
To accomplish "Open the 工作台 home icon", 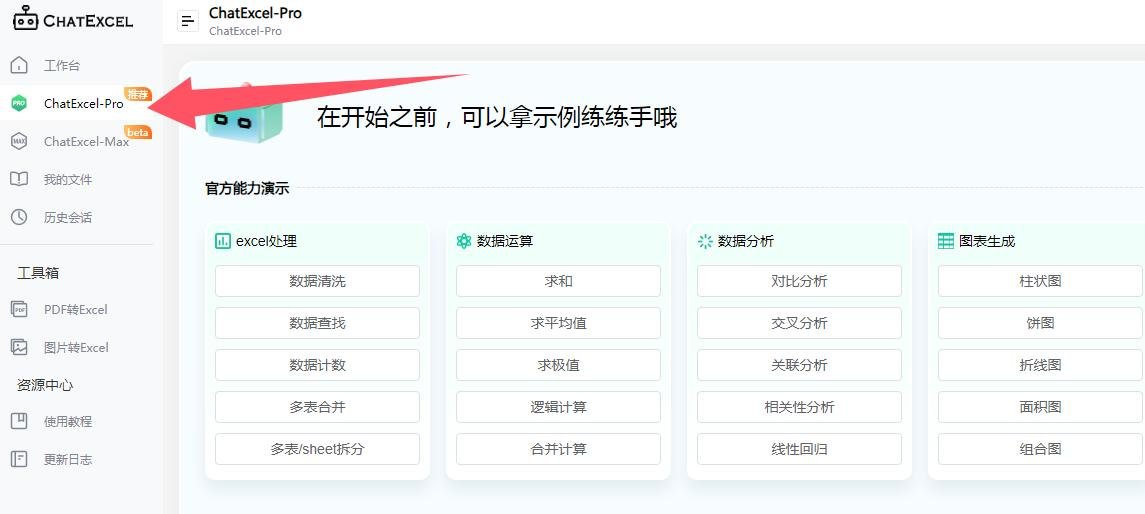I will click(19, 66).
